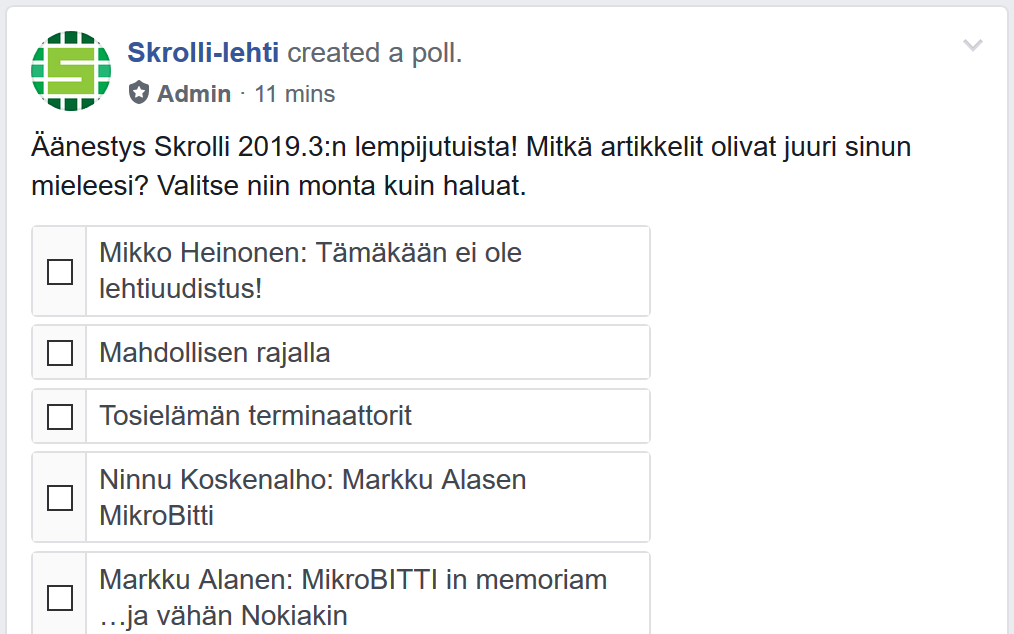Click the 'Tosielämän terminaattorit' option label
The height and width of the screenshot is (634, 1014).
pyautogui.click(x=255, y=416)
